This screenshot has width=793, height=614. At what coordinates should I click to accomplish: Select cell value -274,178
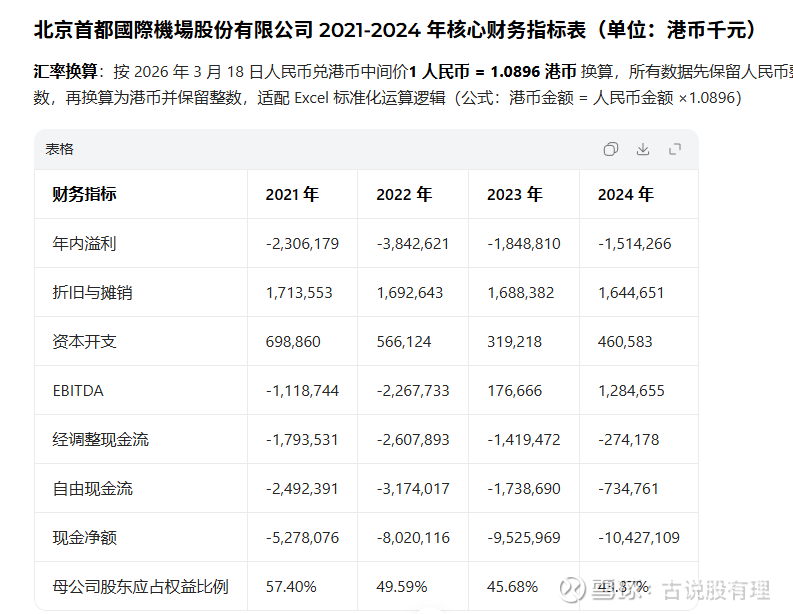(x=629, y=440)
